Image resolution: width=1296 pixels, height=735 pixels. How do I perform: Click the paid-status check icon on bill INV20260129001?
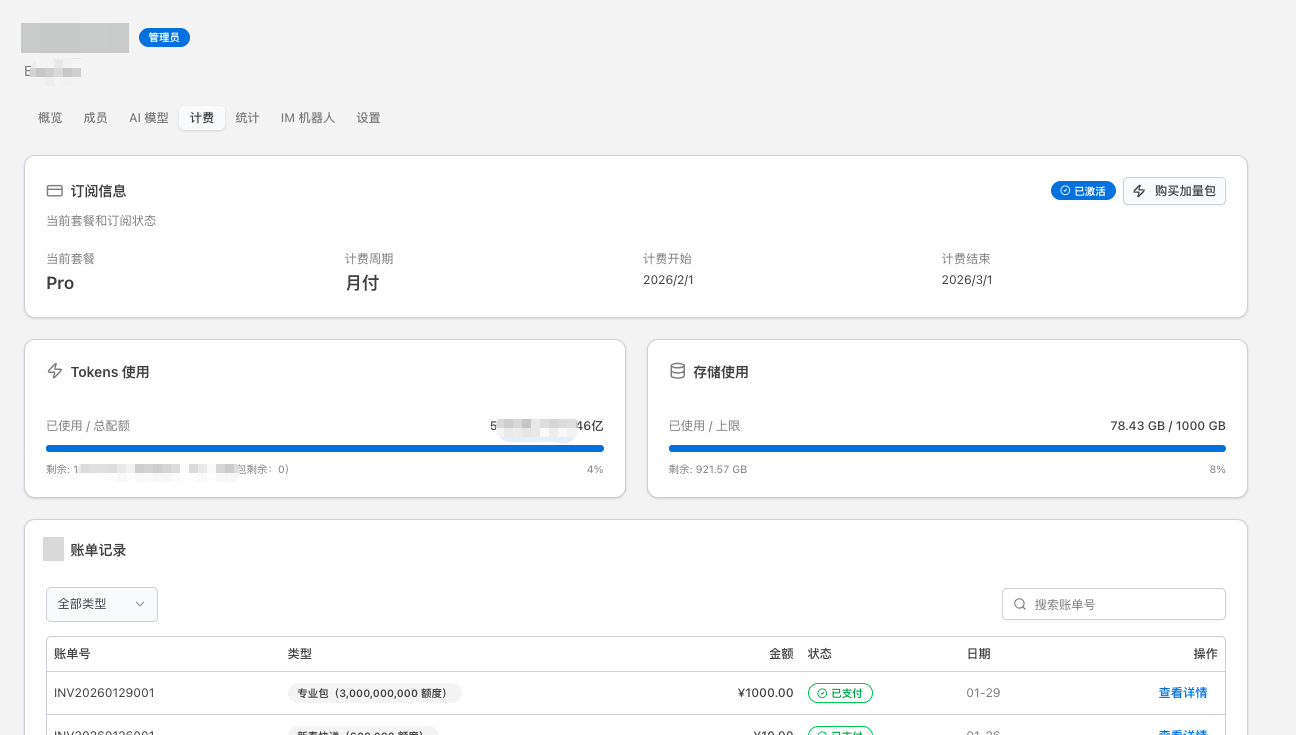coord(823,692)
